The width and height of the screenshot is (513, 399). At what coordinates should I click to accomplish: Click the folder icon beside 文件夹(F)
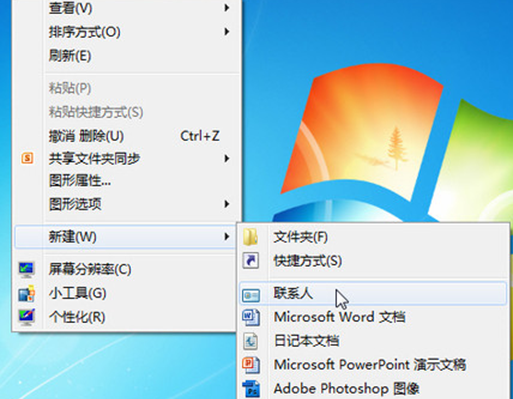pyautogui.click(x=250, y=237)
